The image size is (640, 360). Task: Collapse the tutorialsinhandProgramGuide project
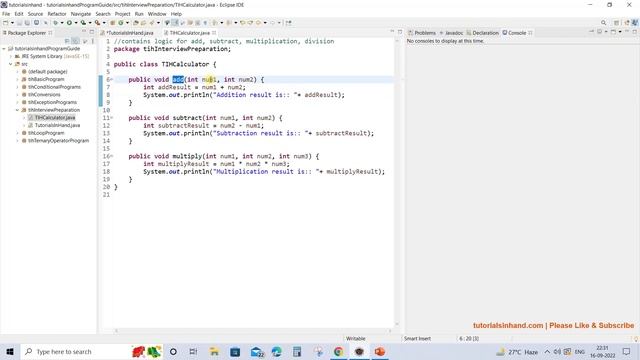[x=4, y=49]
